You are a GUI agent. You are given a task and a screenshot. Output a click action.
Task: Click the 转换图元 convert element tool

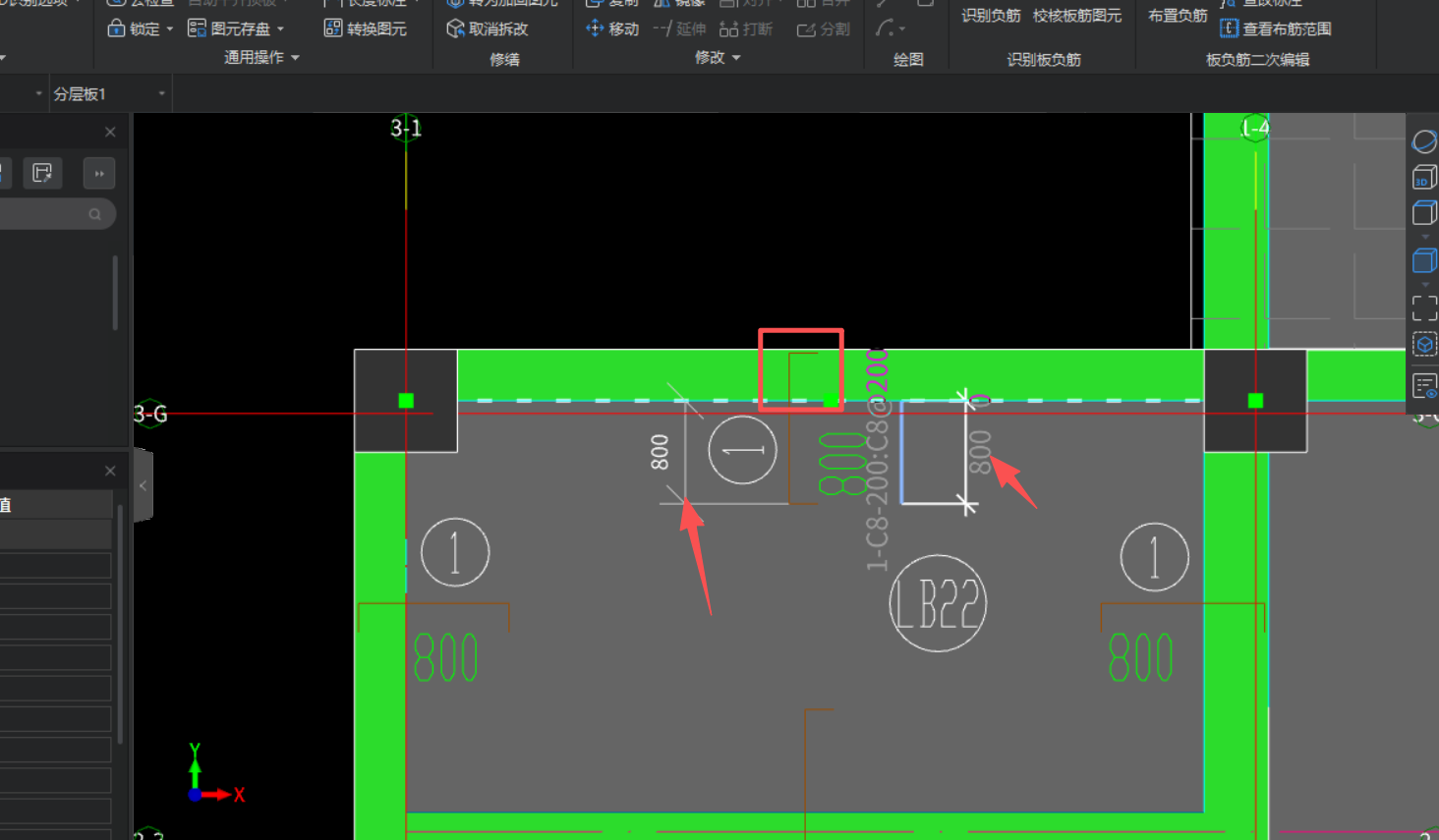366,28
